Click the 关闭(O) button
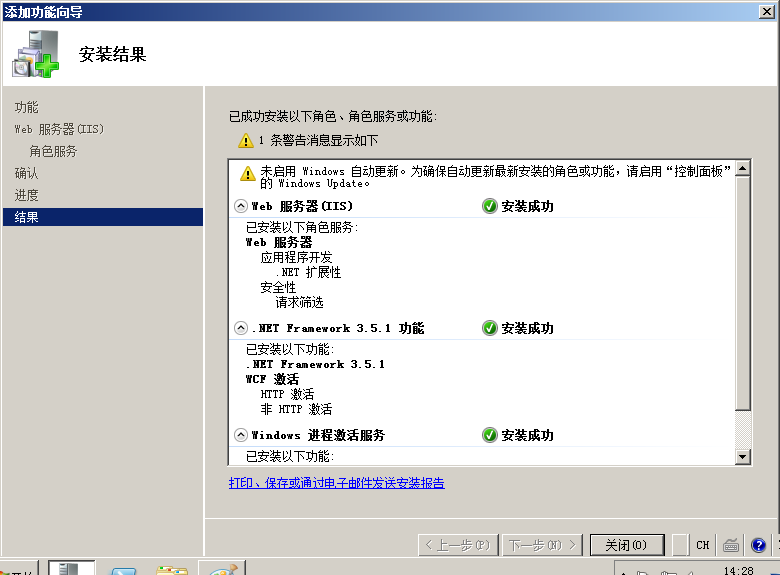The image size is (780, 575). (x=626, y=545)
